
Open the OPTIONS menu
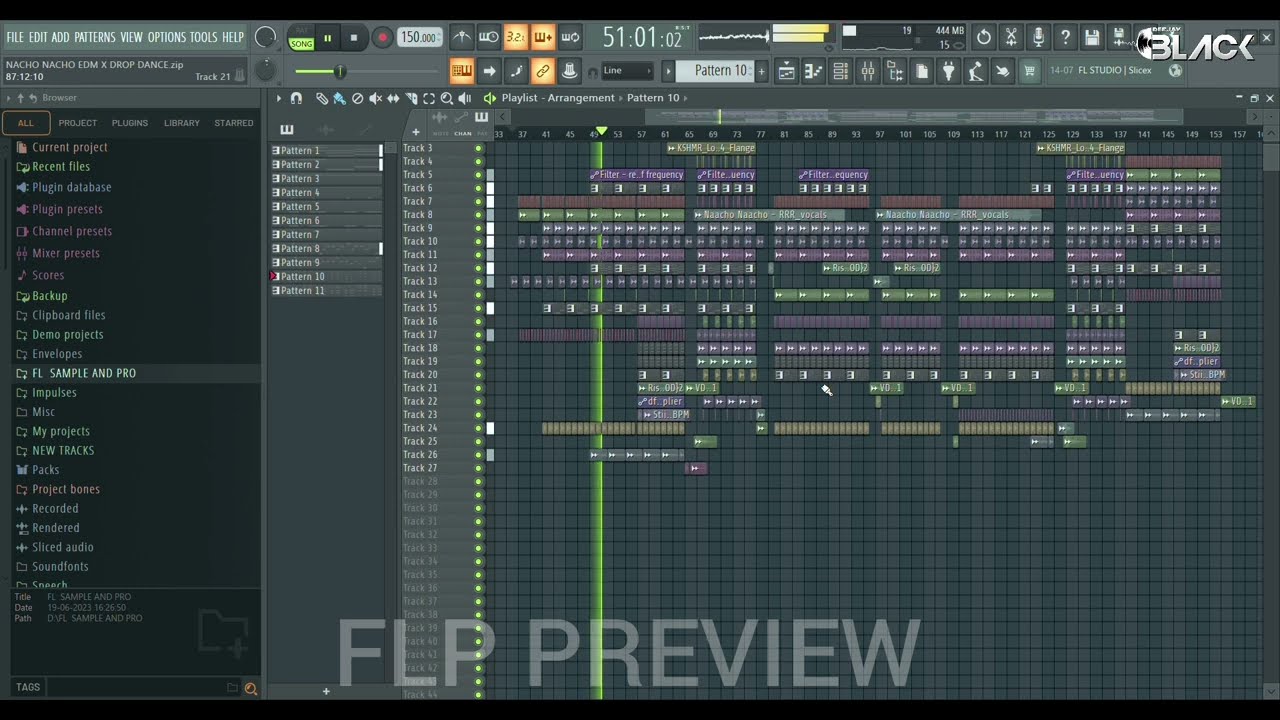coord(167,37)
